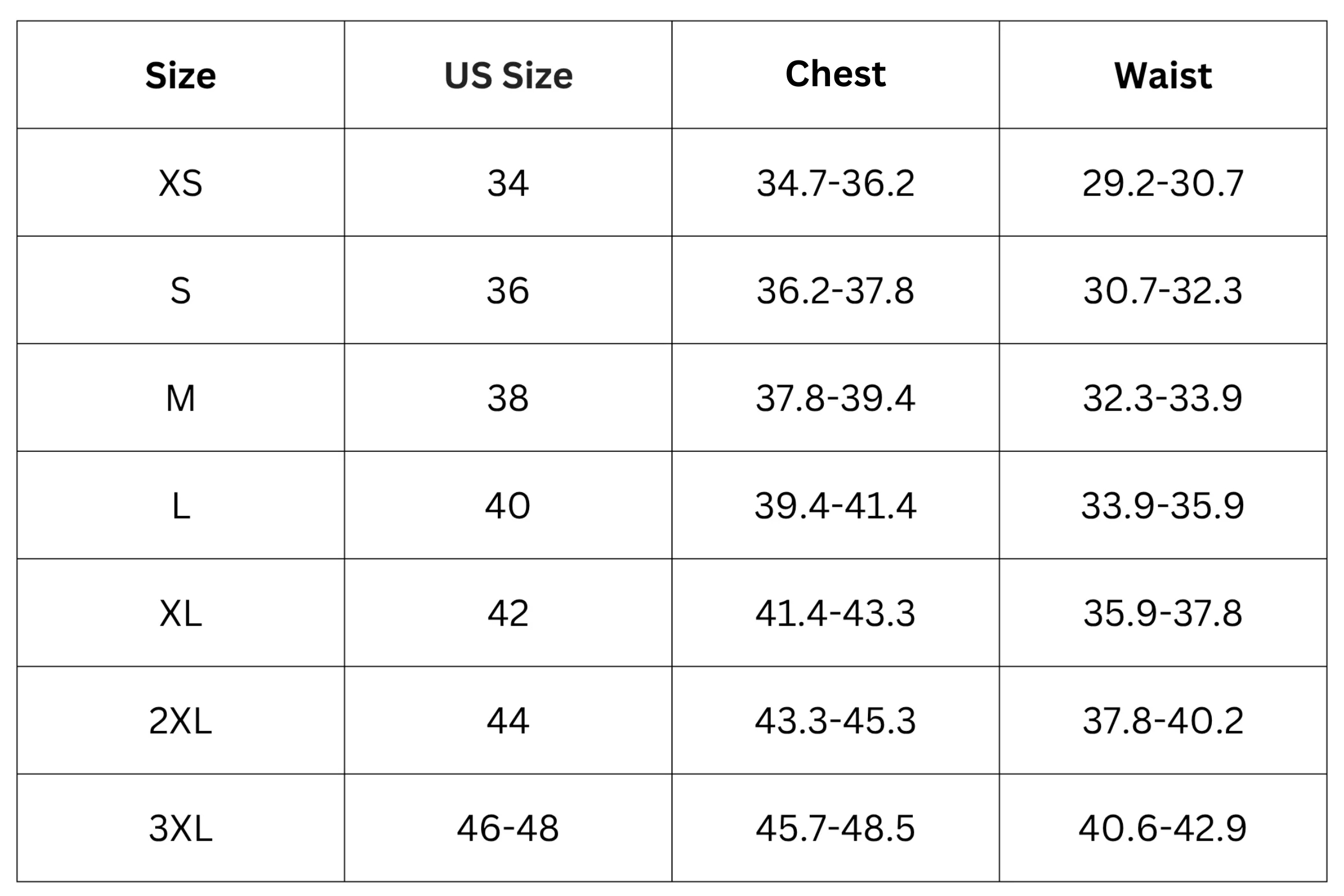
Task: Select waist range 33.9-35.9
Action: (x=1163, y=506)
